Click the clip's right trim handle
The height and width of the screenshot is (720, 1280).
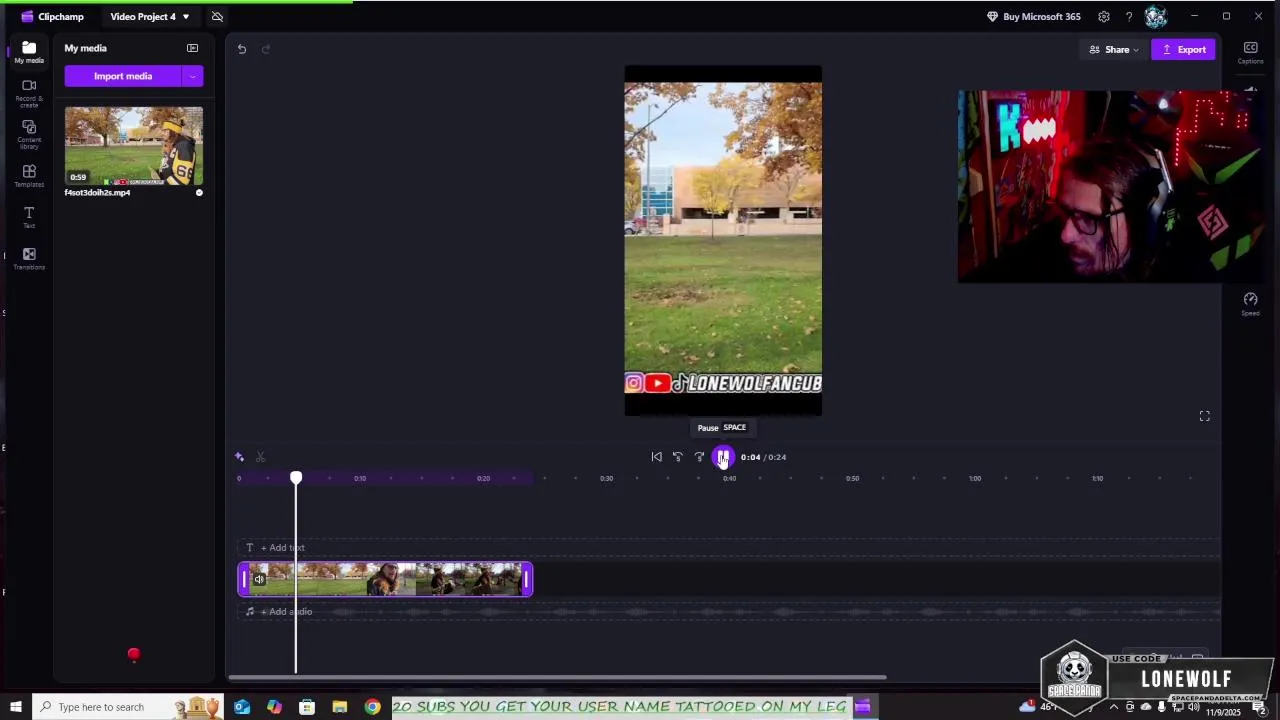point(527,579)
